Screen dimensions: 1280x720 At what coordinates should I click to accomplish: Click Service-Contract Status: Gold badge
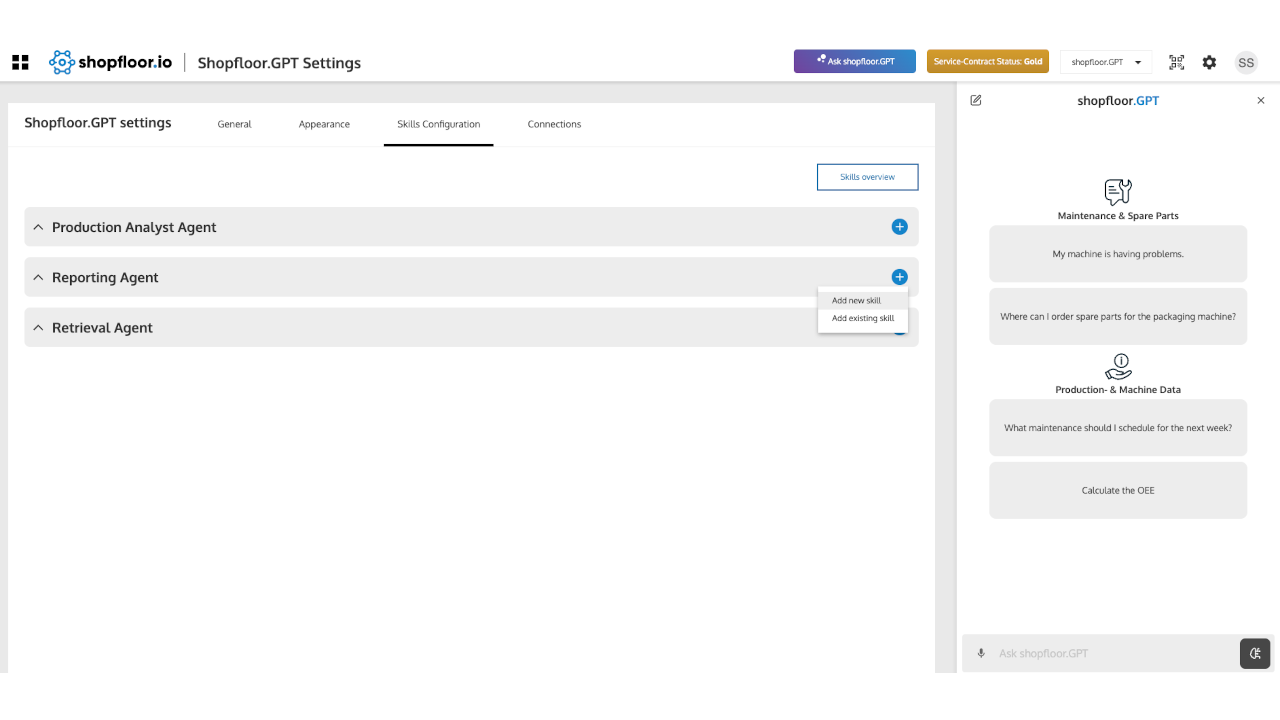click(x=988, y=62)
